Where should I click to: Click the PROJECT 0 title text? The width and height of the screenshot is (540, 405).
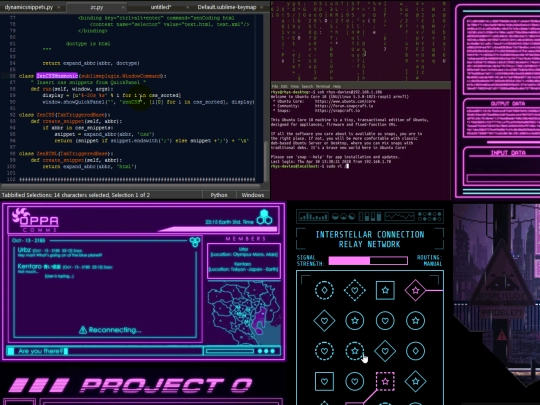coord(167,385)
